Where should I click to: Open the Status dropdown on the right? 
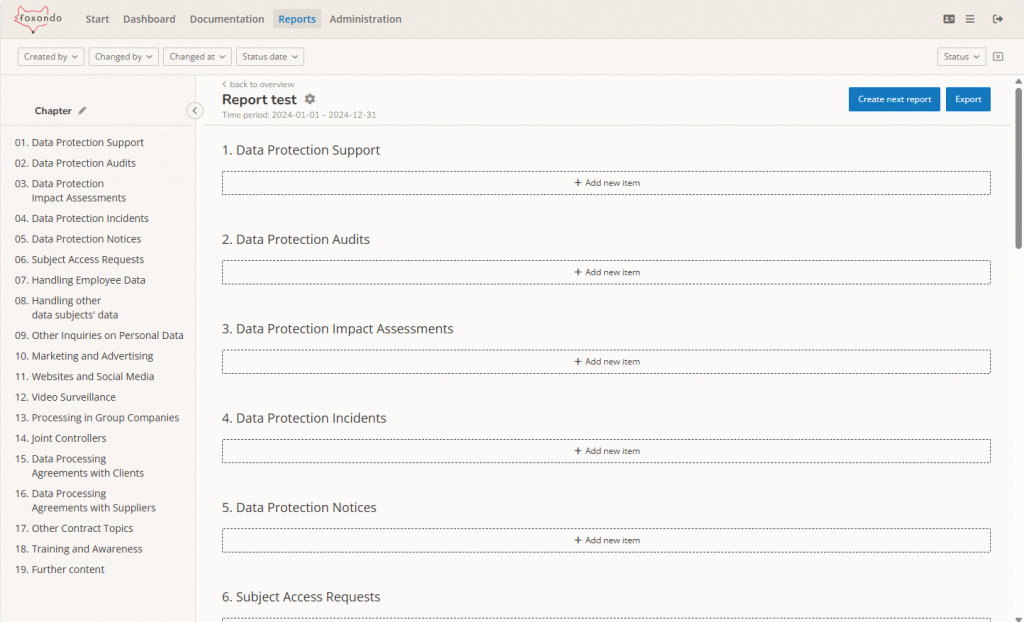[959, 56]
